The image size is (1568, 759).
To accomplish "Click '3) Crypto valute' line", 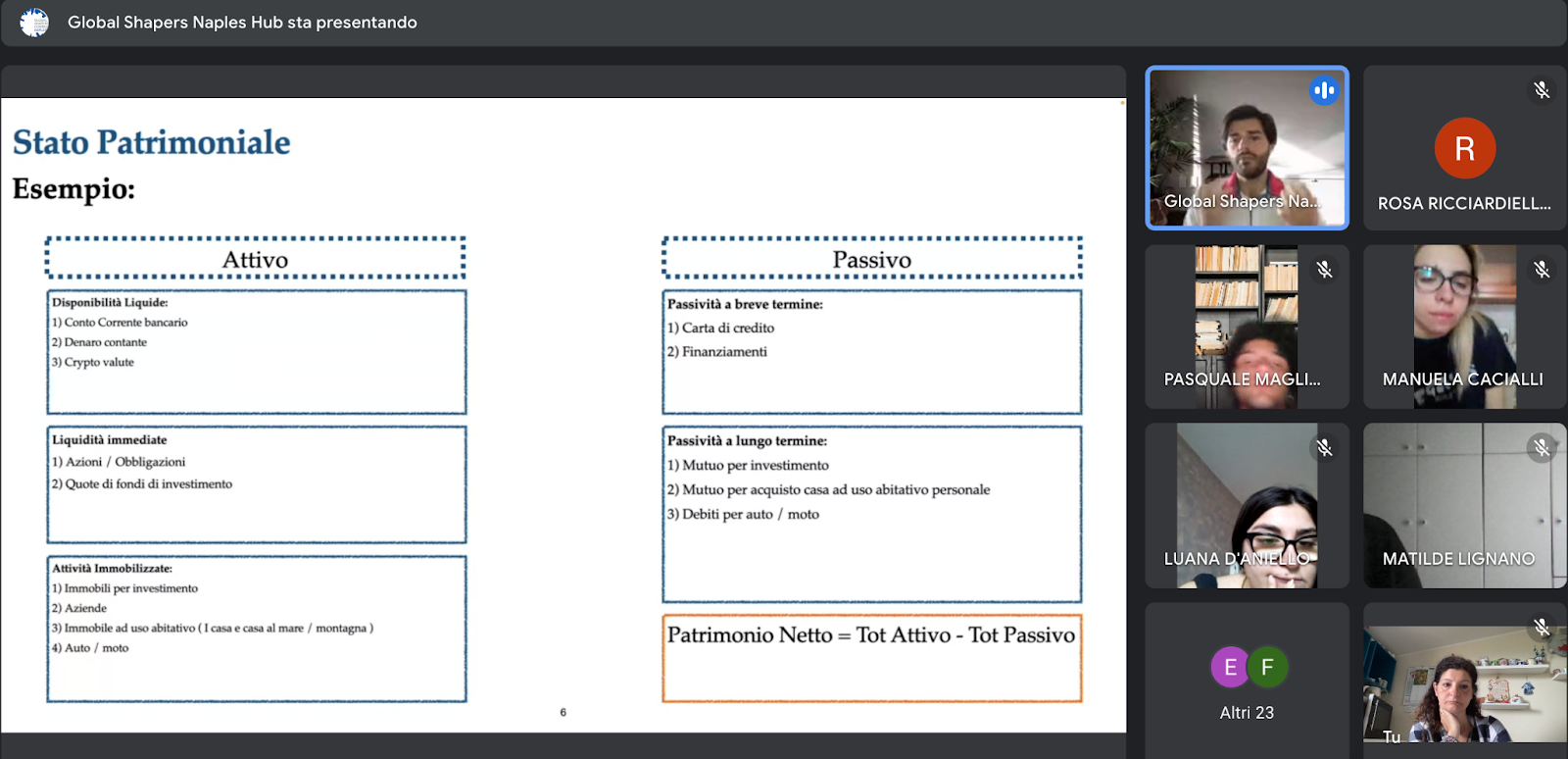I will tap(93, 362).
